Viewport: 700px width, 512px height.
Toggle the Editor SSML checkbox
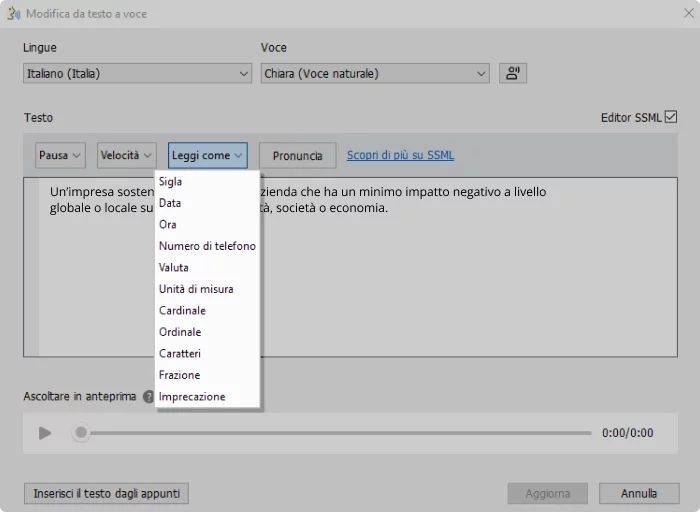(x=671, y=117)
